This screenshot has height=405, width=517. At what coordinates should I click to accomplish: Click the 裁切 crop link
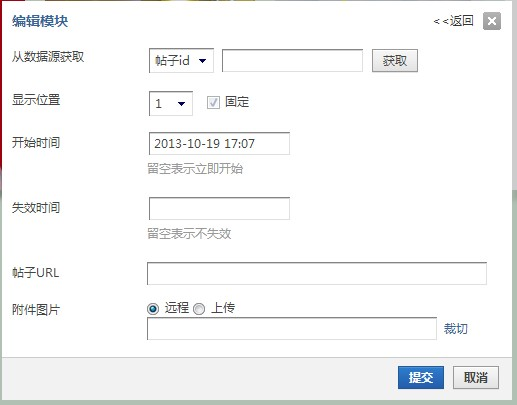point(455,329)
